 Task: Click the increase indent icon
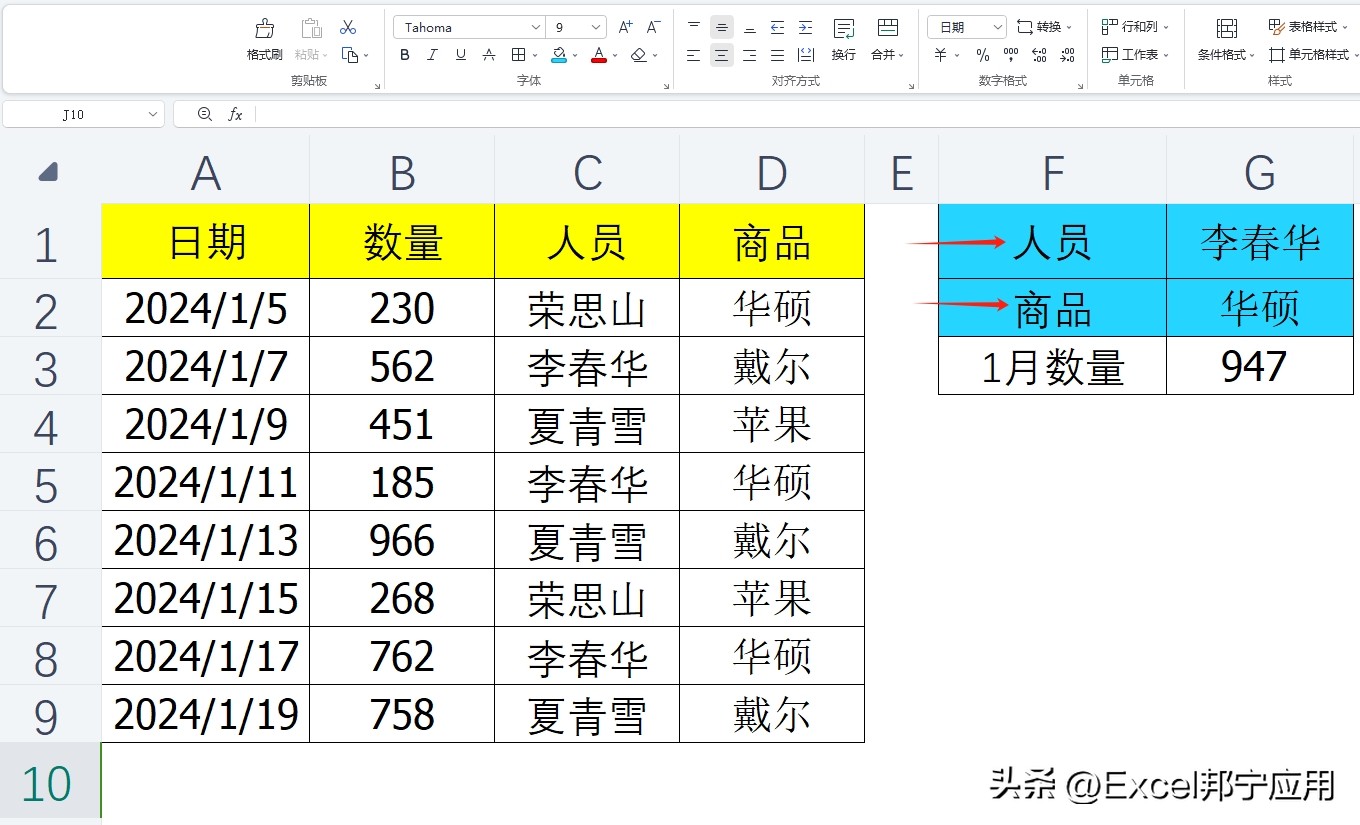tap(805, 27)
